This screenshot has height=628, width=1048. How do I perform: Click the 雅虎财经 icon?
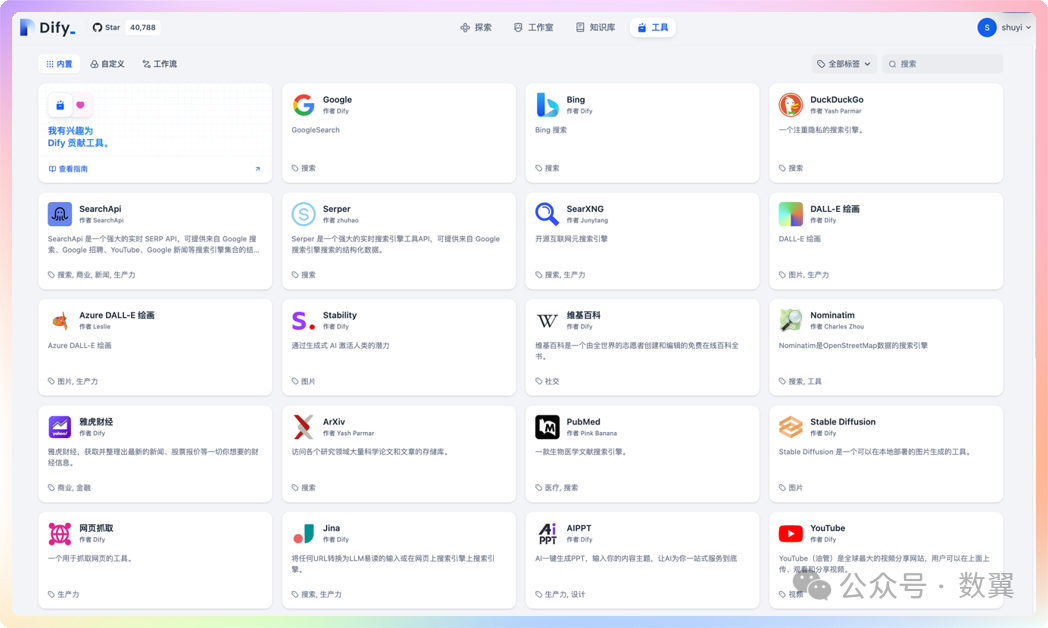coord(59,427)
